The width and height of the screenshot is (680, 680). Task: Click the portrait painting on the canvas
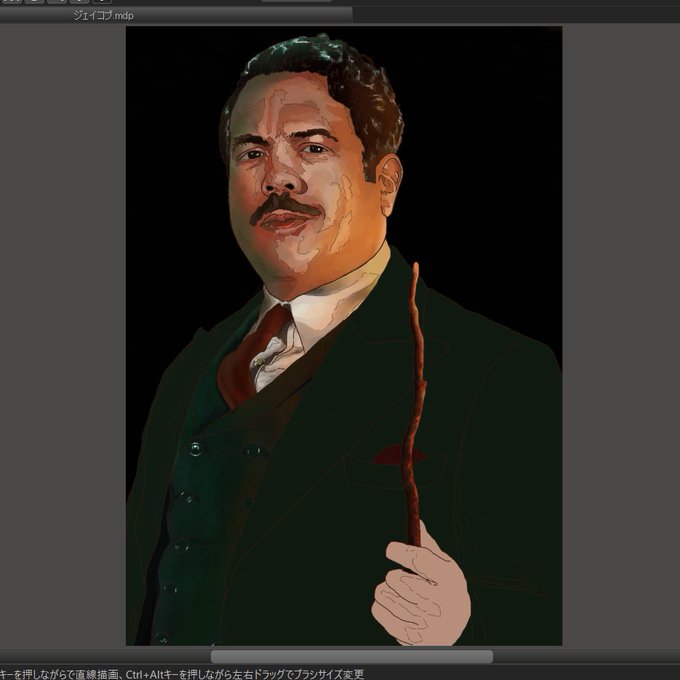(344, 336)
